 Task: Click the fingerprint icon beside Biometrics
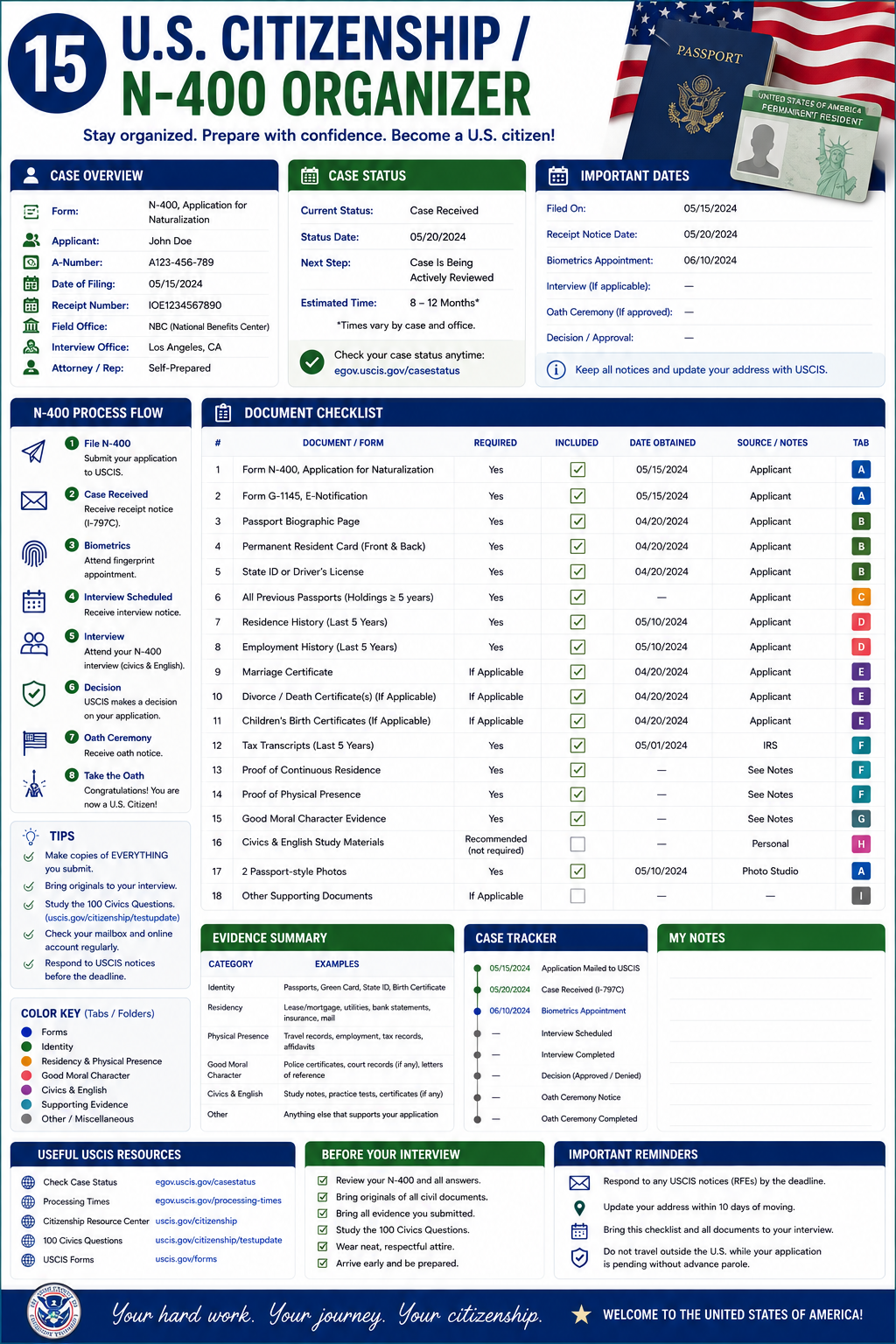point(33,554)
